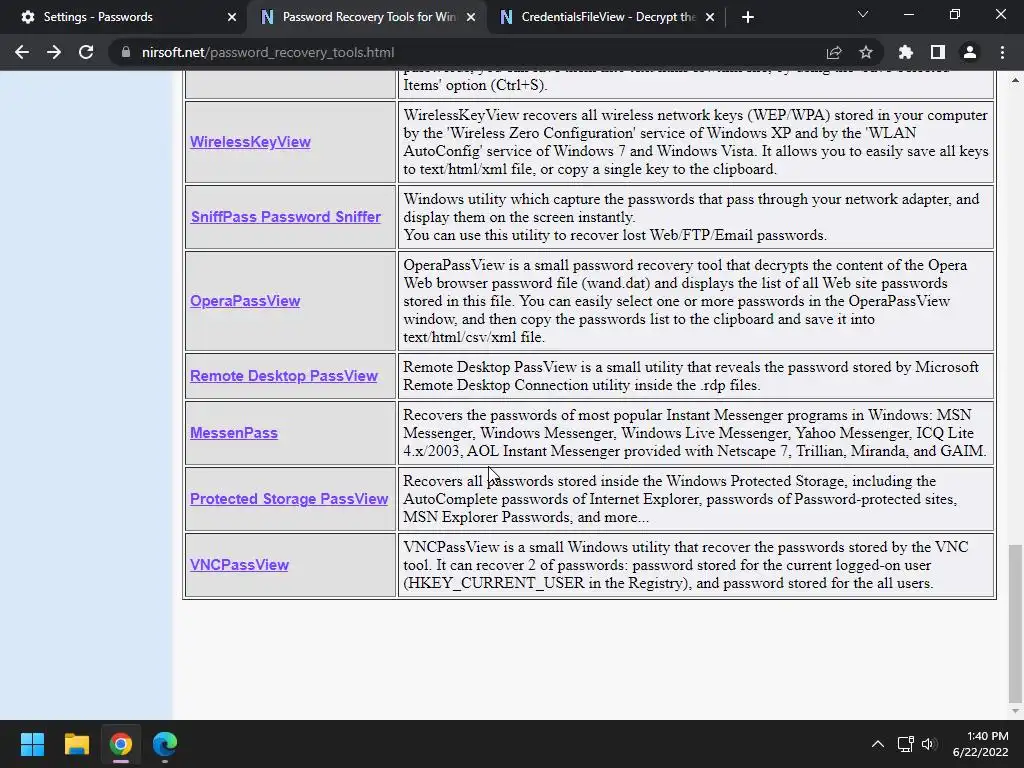This screenshot has height=768, width=1024.
Task: Launch Microsoft Edge from the taskbar
Action: pos(165,744)
